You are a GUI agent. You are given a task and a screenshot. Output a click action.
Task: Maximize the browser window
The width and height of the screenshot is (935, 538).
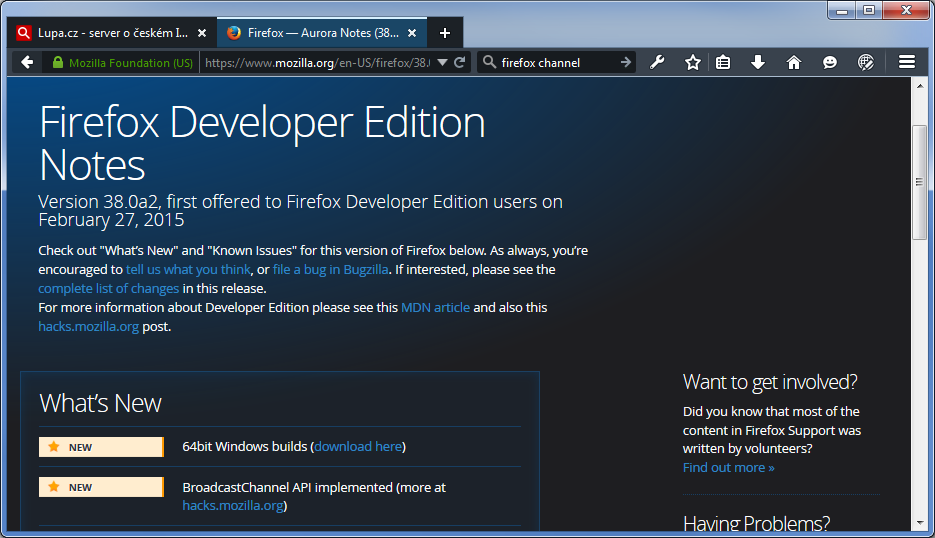pos(869,10)
